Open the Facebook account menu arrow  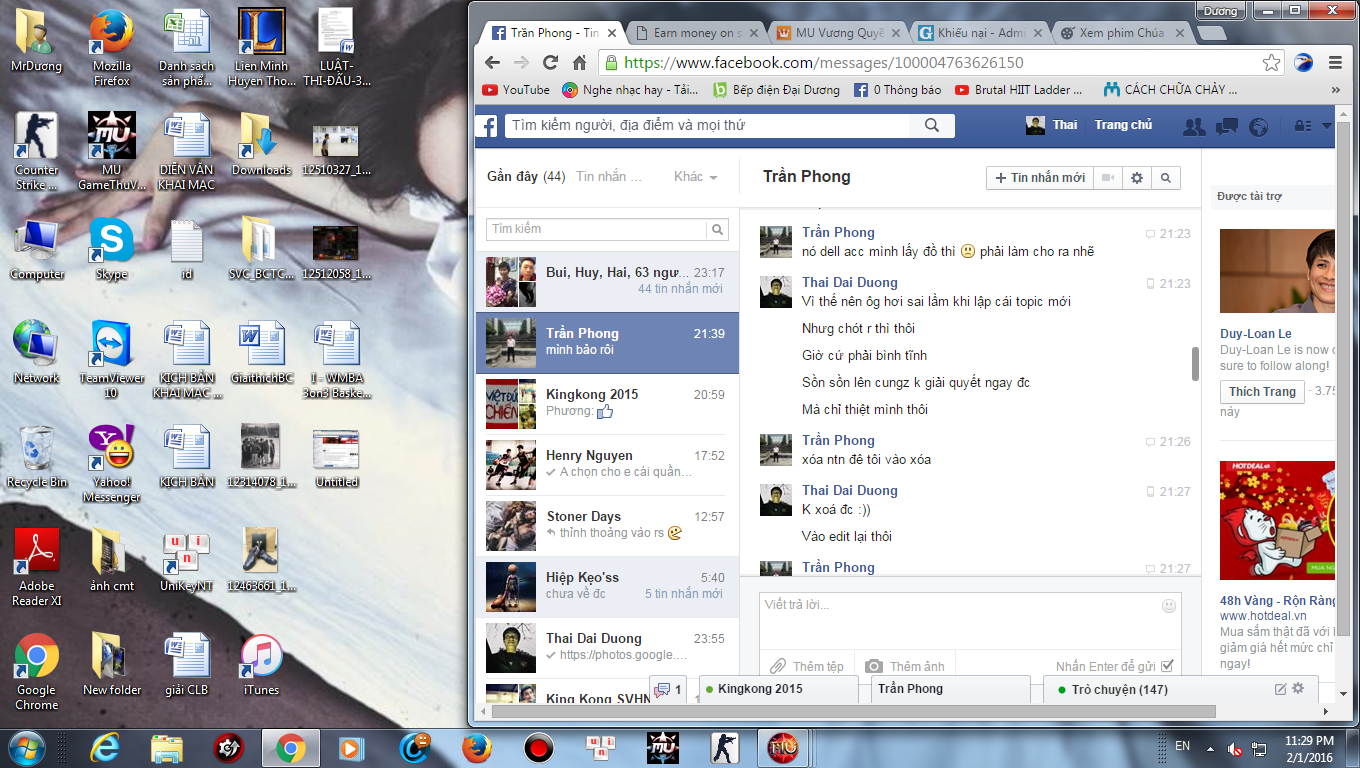pyautogui.click(x=1327, y=126)
